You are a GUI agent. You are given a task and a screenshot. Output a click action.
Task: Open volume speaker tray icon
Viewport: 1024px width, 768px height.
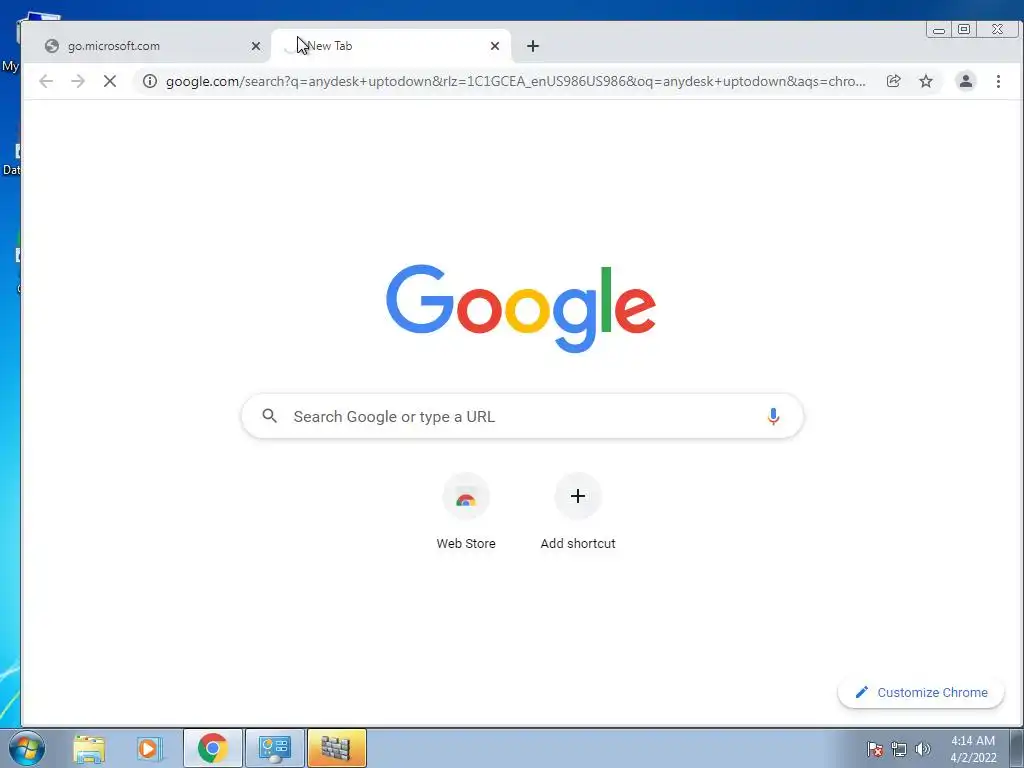point(923,749)
